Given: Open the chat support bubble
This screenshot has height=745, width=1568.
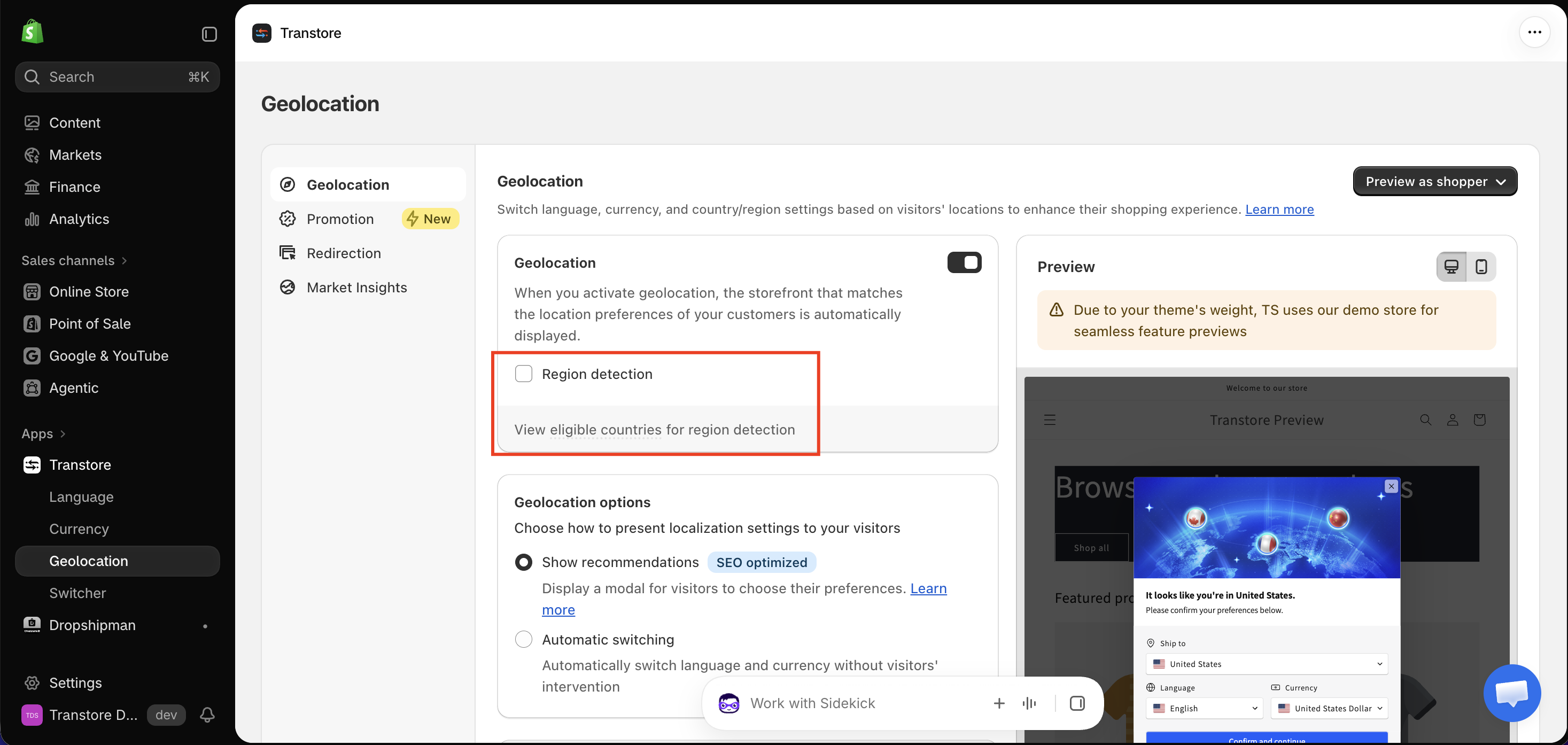Looking at the screenshot, I should 1511,693.
